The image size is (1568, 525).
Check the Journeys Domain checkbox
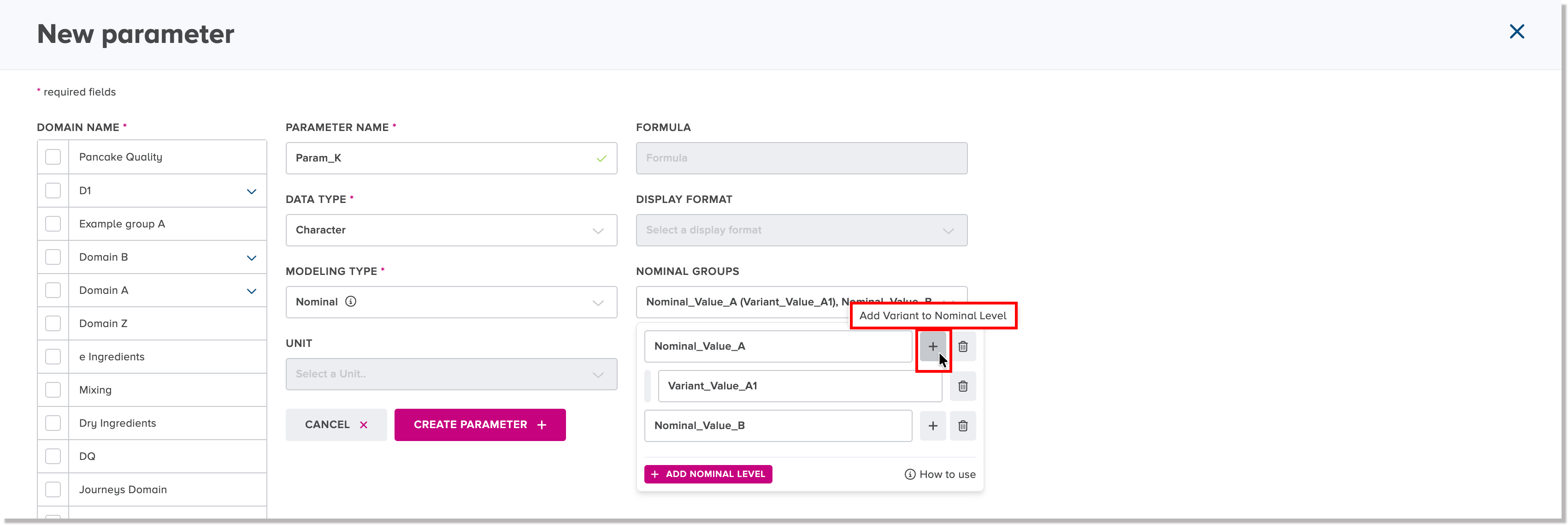click(53, 489)
